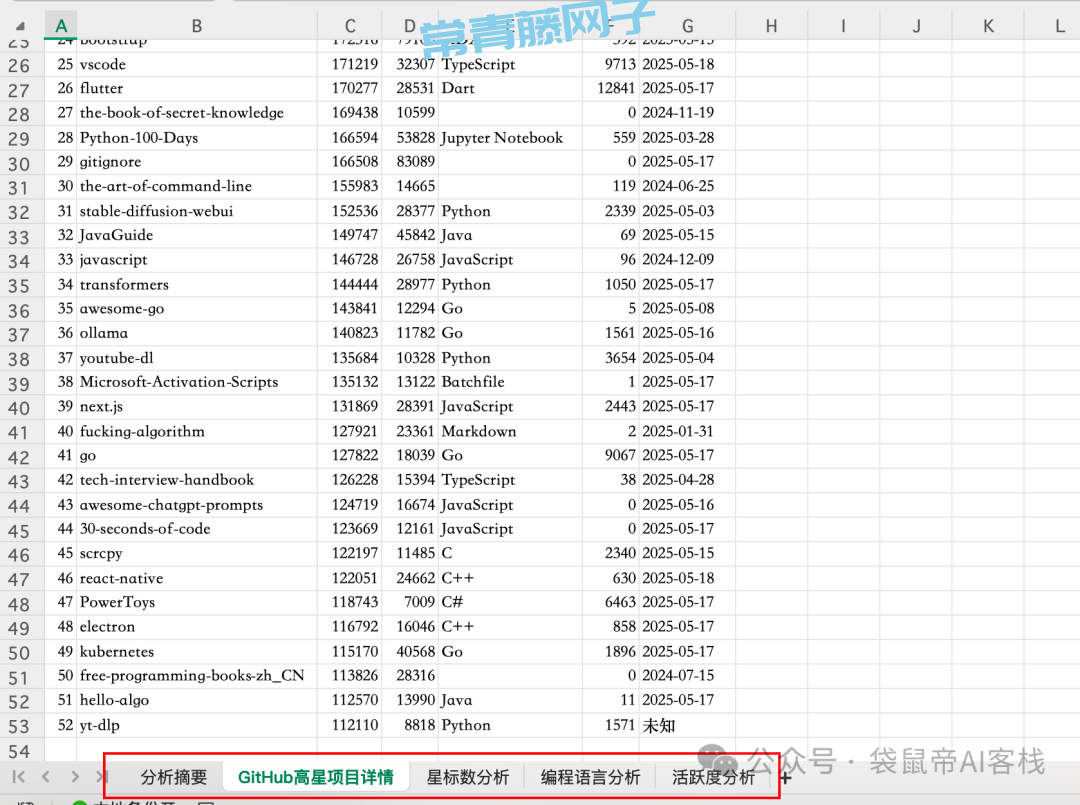This screenshot has height=805, width=1080.
Task: Select the GitHub高星项目详情 sheet tab
Action: coord(316,777)
